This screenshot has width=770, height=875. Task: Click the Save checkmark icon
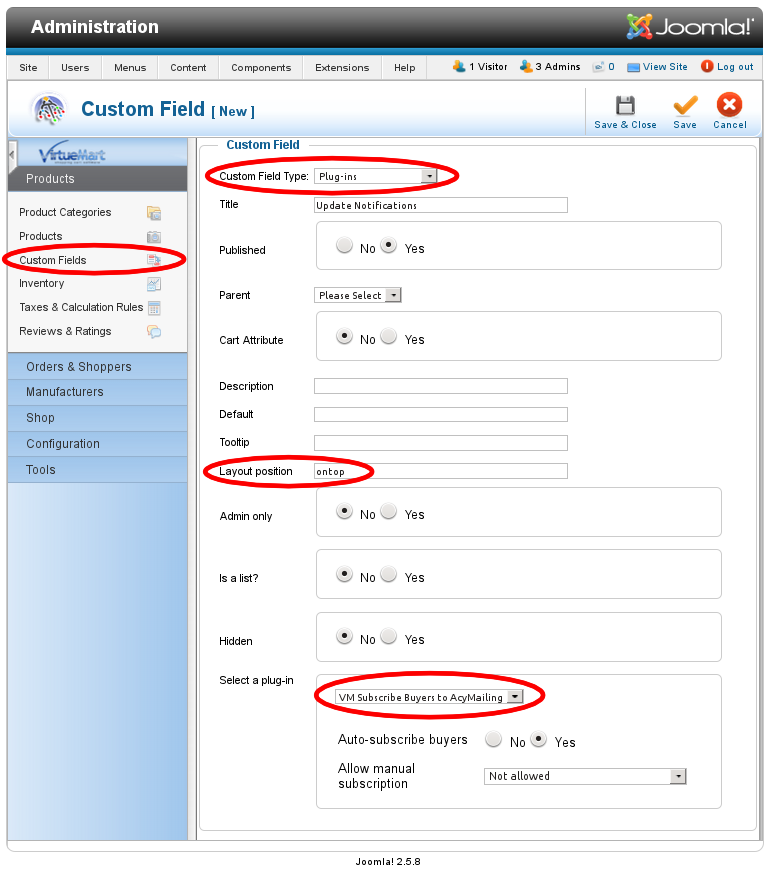pos(685,106)
